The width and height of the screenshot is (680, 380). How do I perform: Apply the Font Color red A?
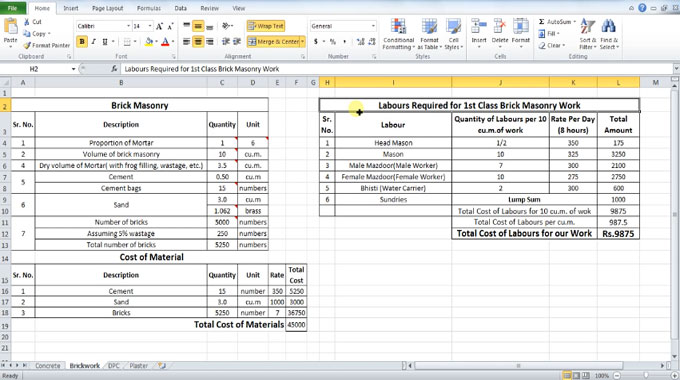[x=165, y=42]
